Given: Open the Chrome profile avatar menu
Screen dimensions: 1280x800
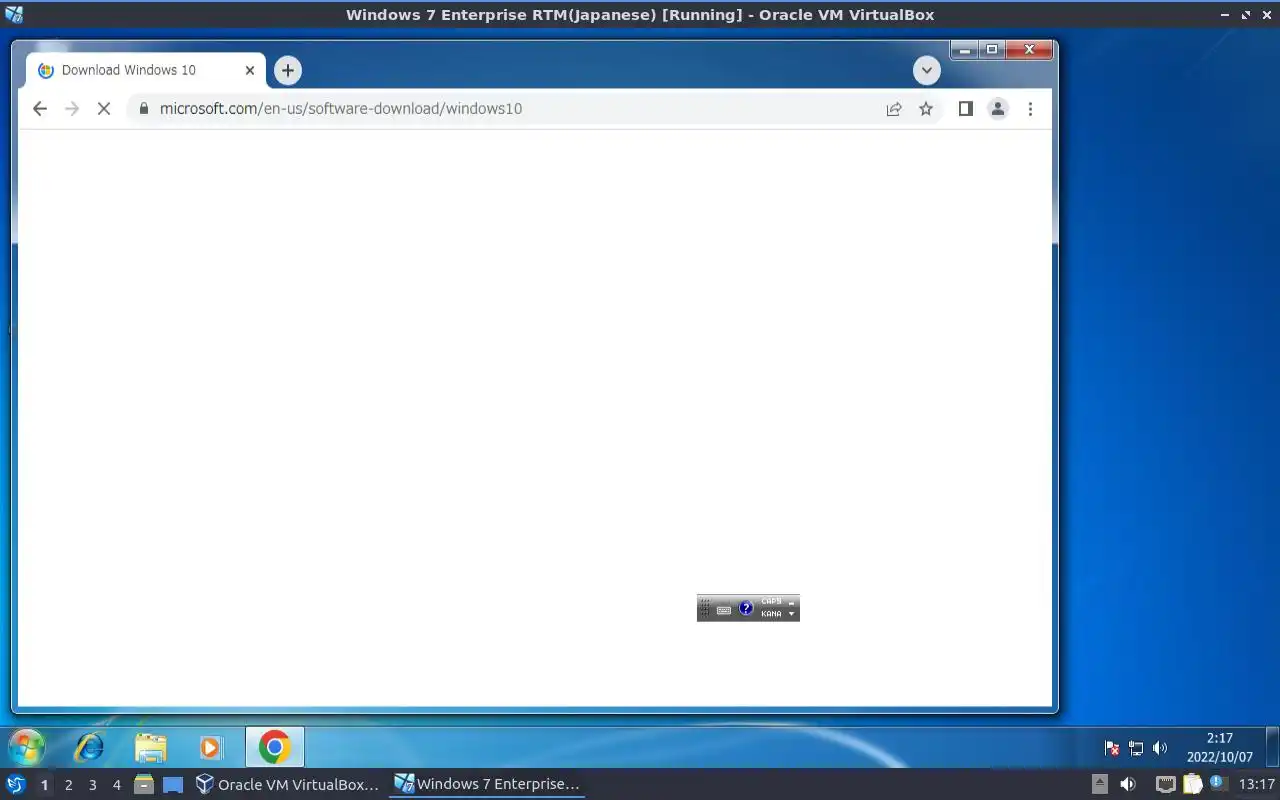Looking at the screenshot, I should (x=997, y=109).
